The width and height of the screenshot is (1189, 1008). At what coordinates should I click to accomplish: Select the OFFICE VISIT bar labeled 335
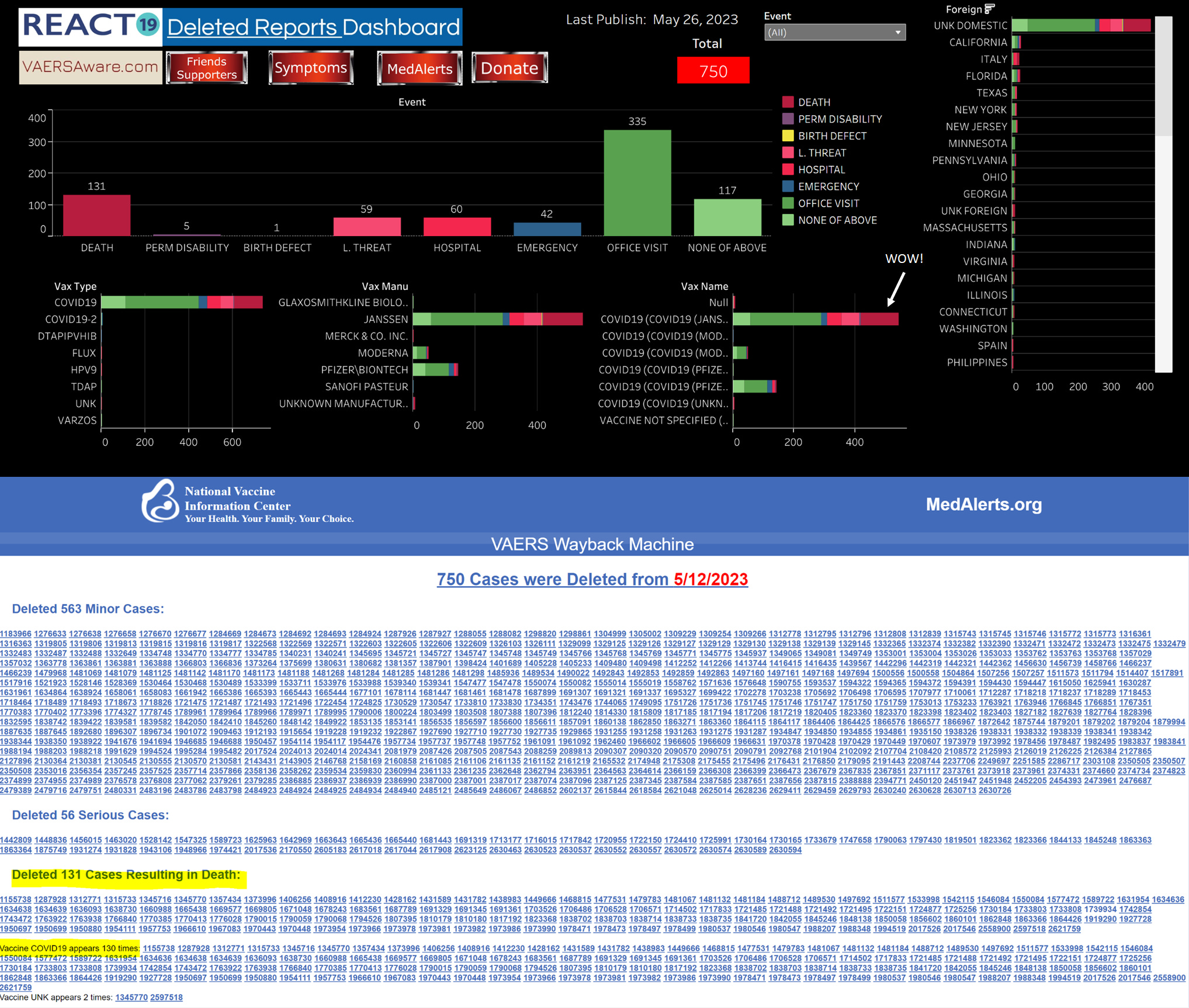[637, 183]
